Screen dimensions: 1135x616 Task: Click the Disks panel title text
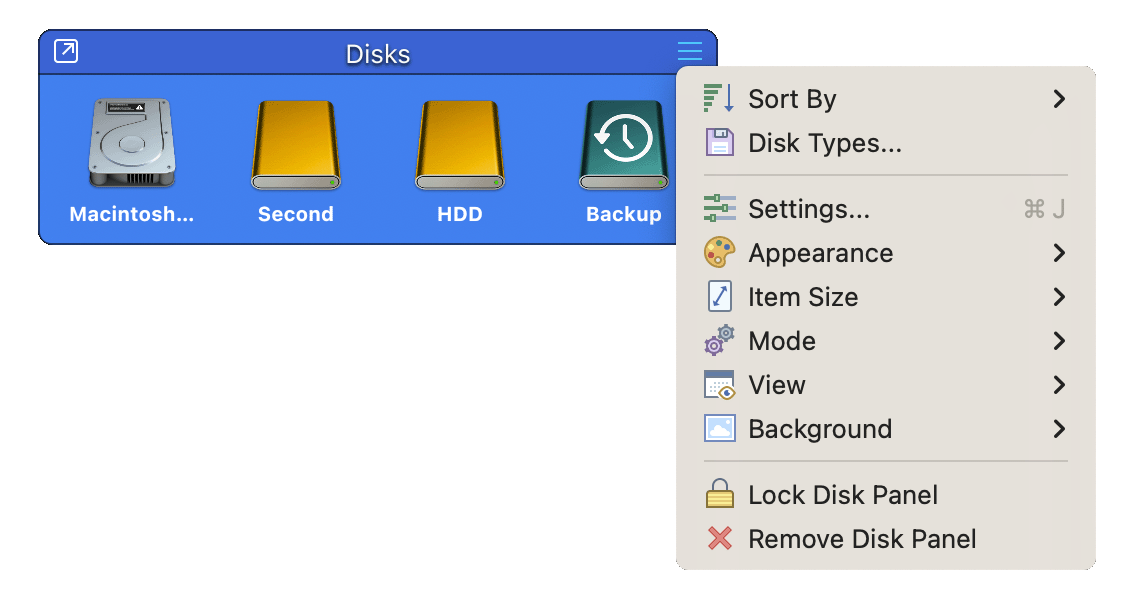[x=378, y=54]
